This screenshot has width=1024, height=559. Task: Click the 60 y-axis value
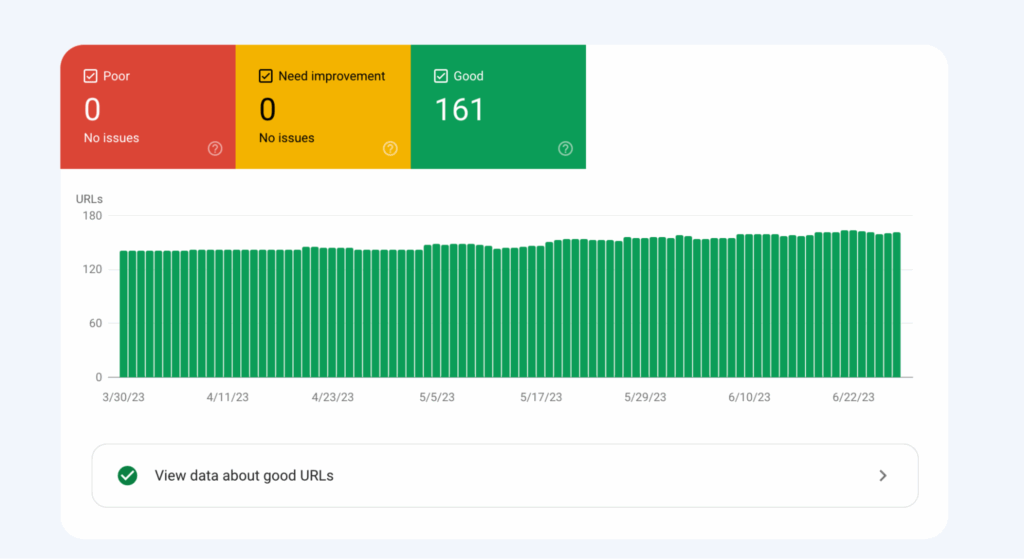pos(95,323)
